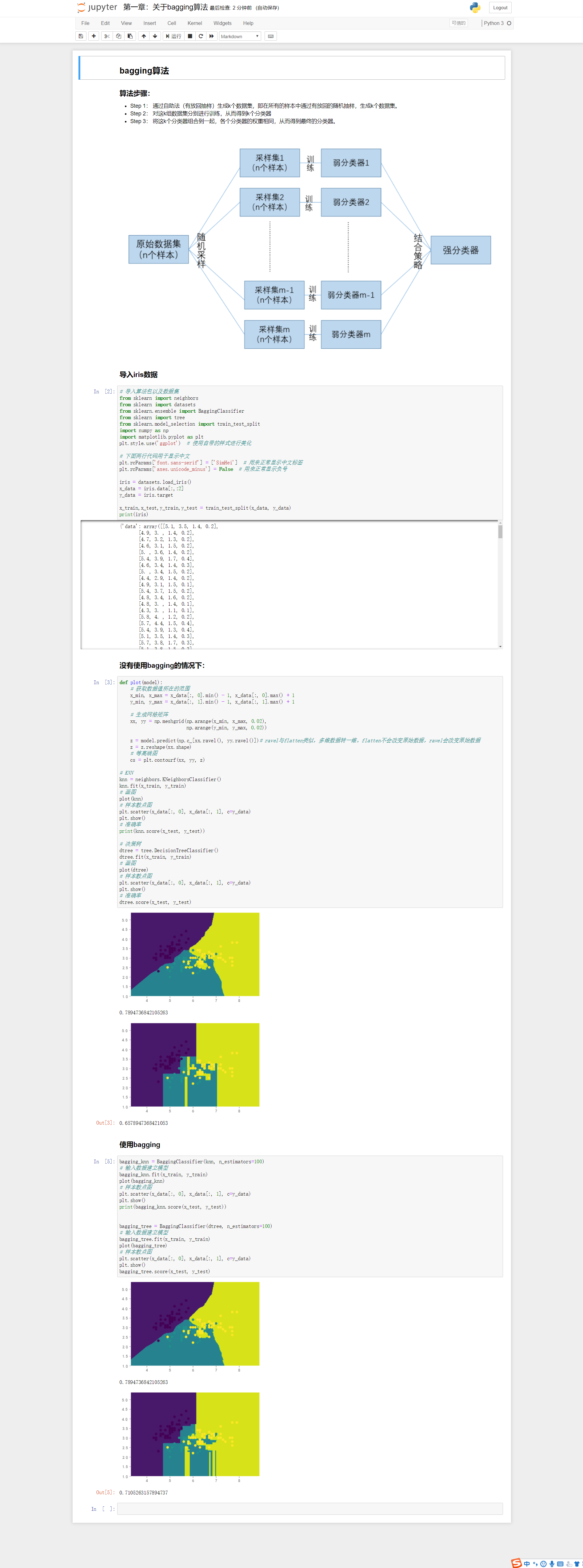Click the 没有使用bagging的情况下 heading
The width and height of the screenshot is (583, 1568).
click(162, 665)
